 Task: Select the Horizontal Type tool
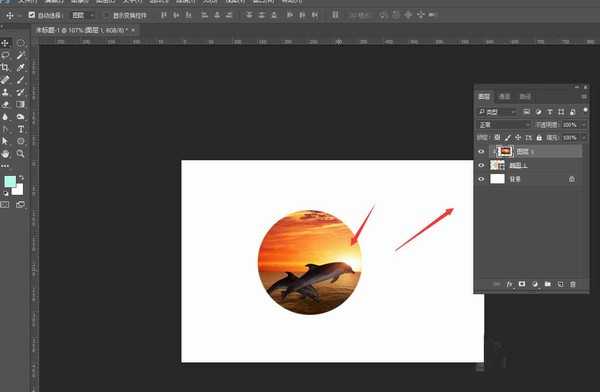pos(21,129)
